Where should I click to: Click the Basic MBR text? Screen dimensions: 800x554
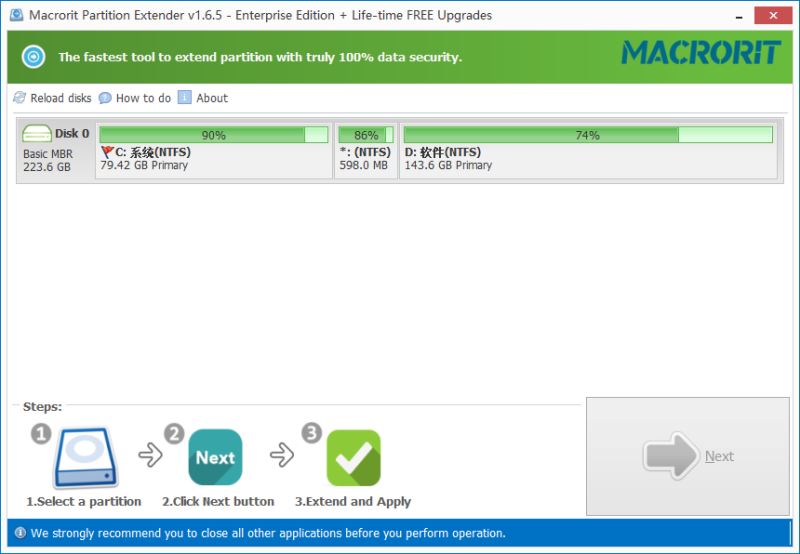[x=48, y=154]
